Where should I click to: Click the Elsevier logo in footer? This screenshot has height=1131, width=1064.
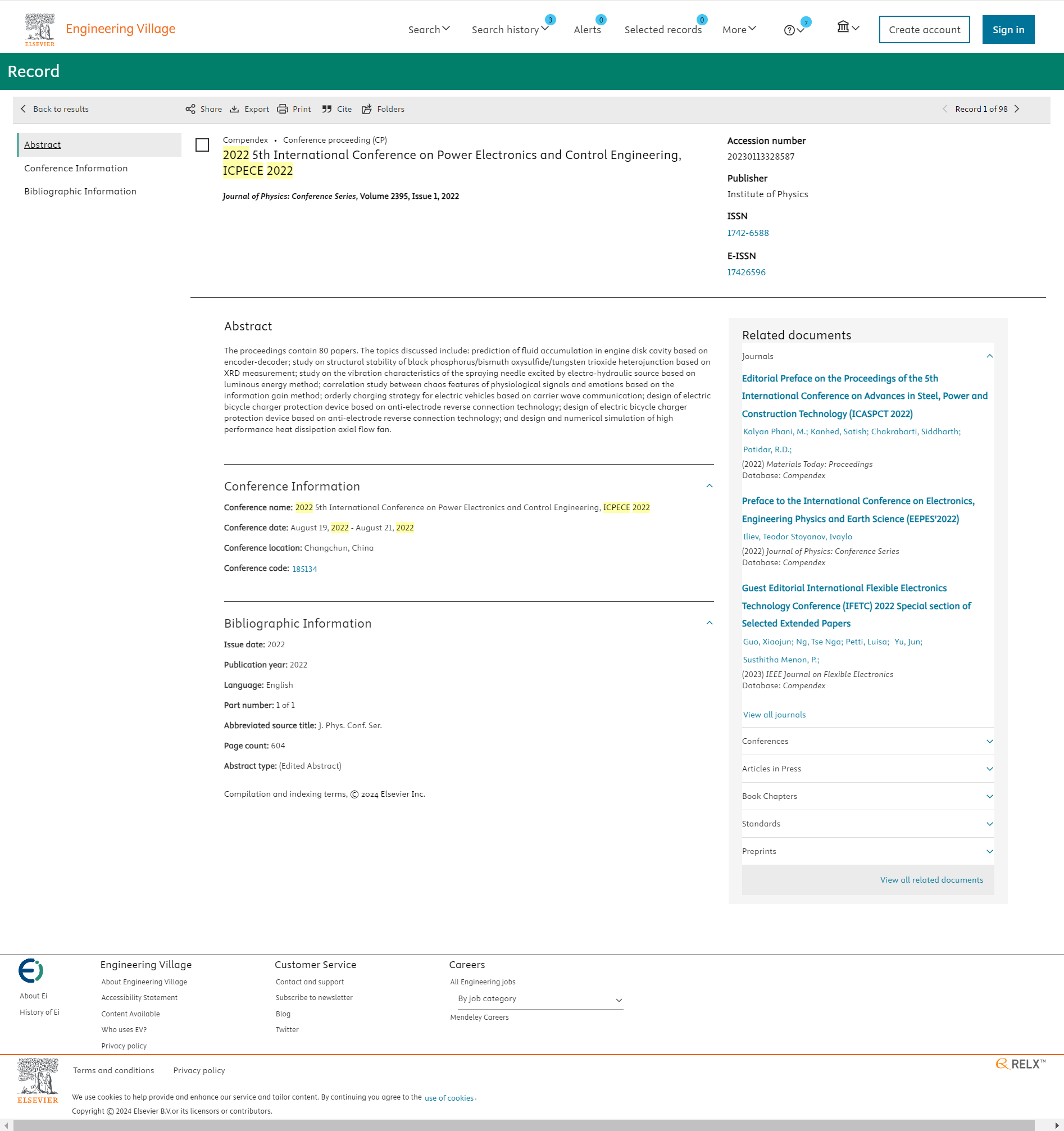38,1081
